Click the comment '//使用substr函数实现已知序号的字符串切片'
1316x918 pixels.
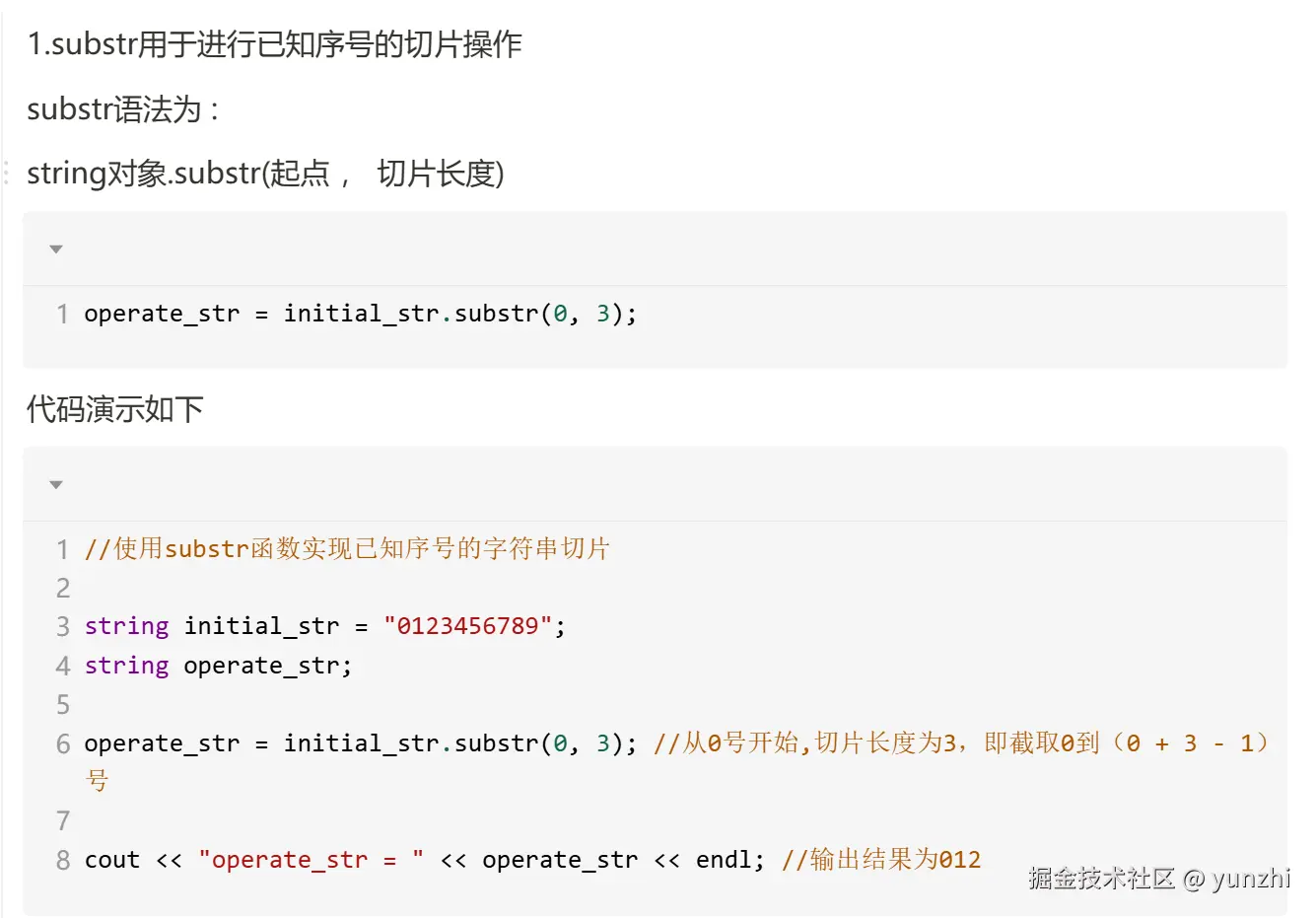(347, 548)
